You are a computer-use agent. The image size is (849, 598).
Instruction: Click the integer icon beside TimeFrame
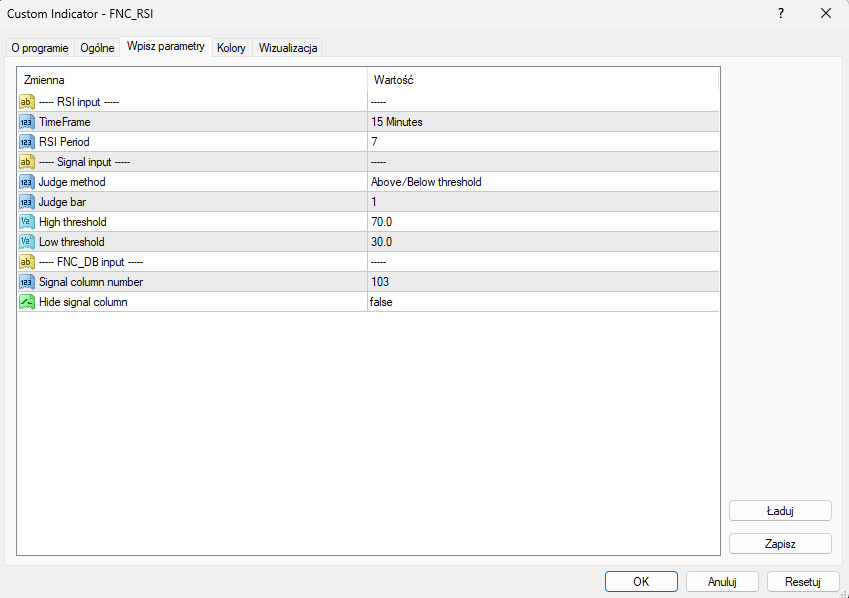[x=27, y=122]
